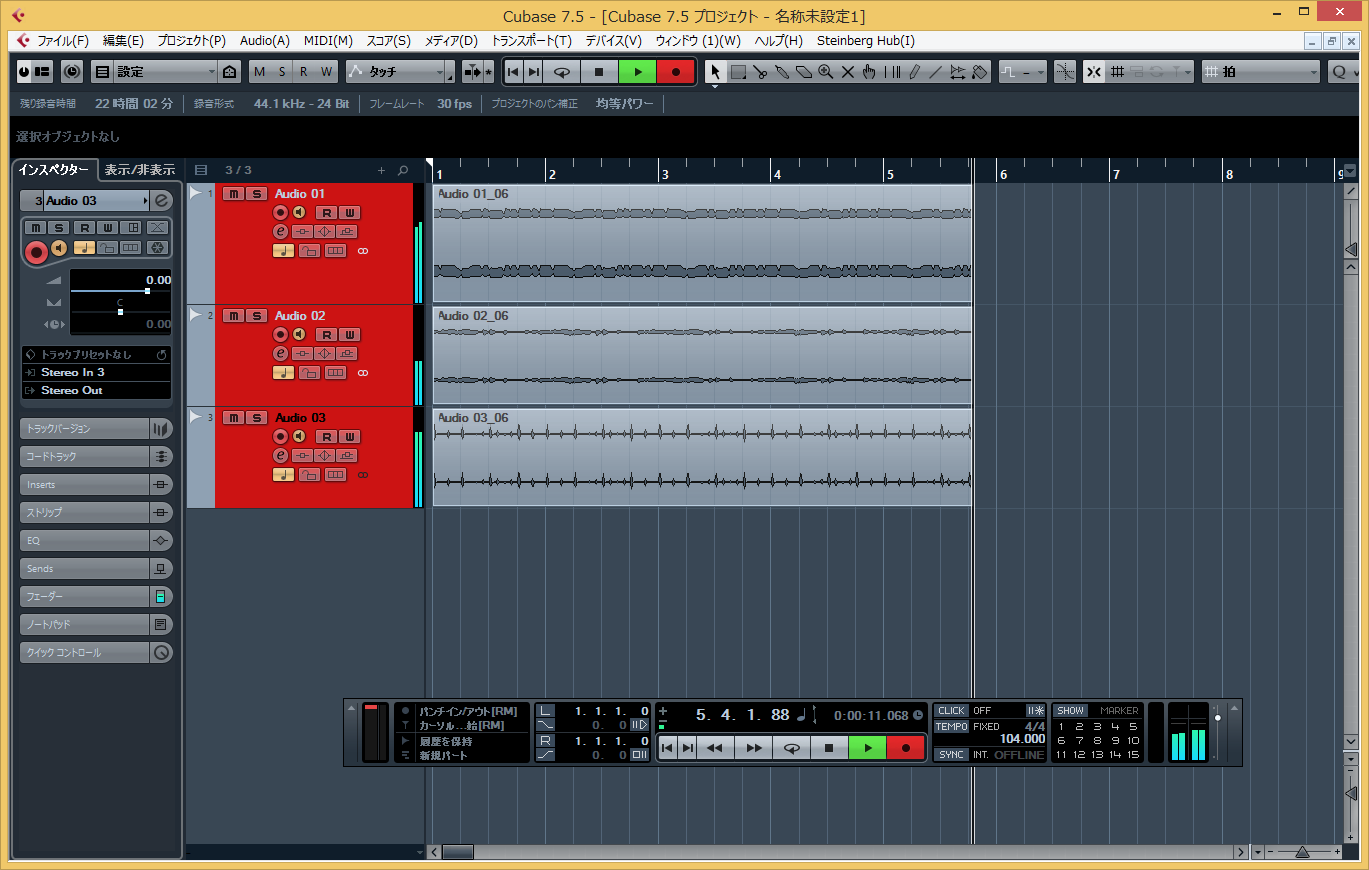
Task: Select the Time Warp tool
Action: 892,72
